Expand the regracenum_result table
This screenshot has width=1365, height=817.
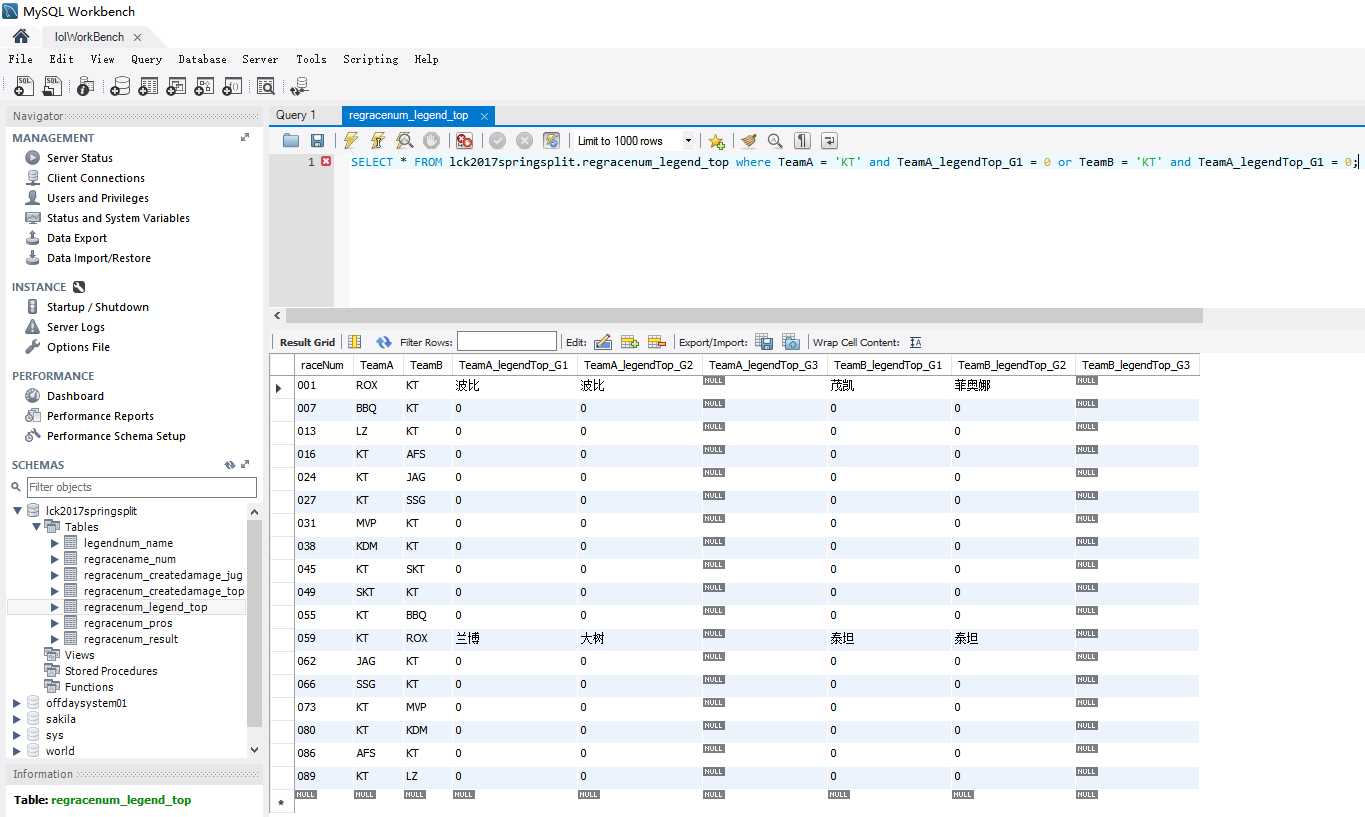[x=55, y=639]
